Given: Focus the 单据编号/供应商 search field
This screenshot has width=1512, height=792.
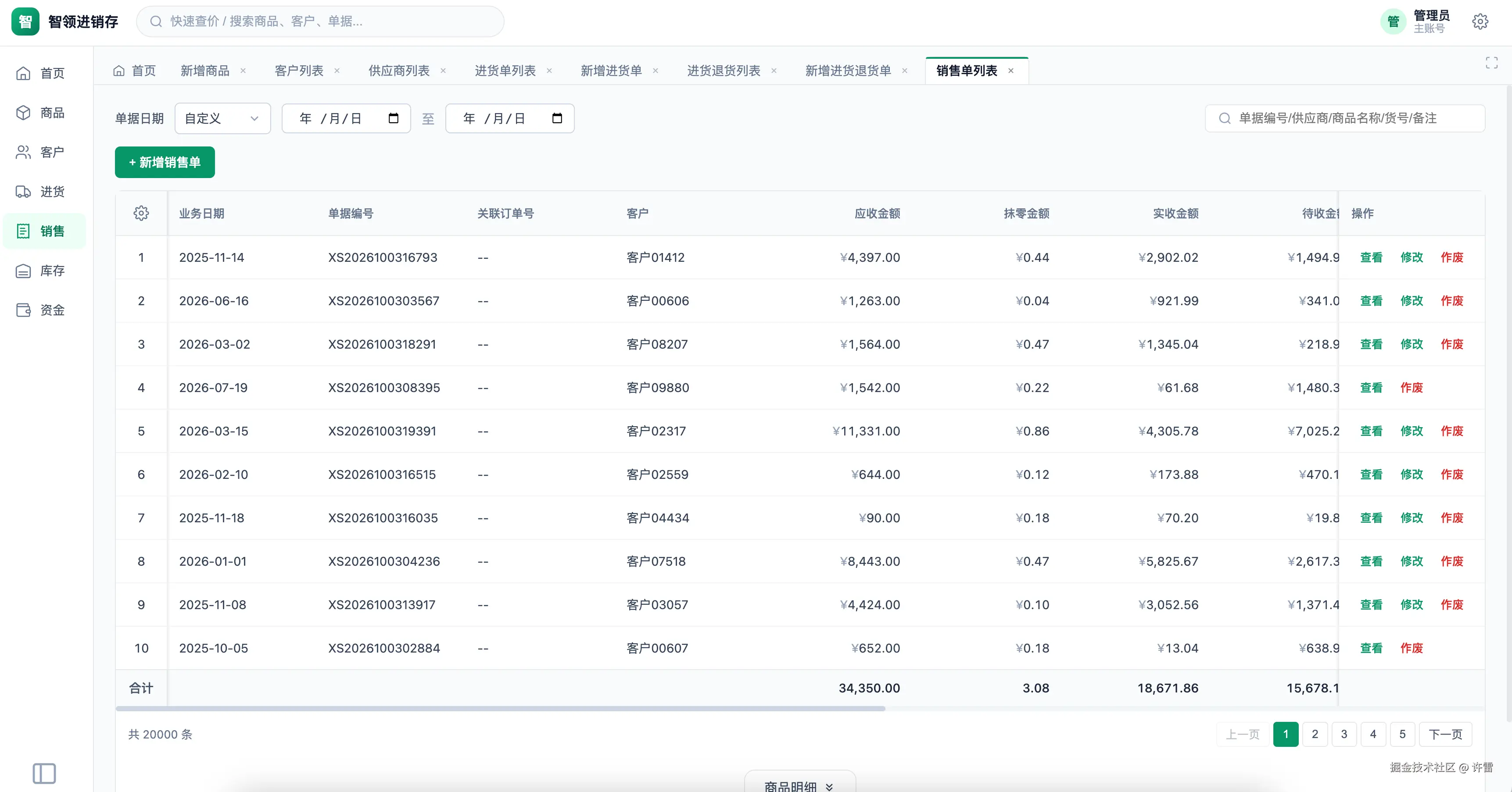Looking at the screenshot, I should point(1345,118).
